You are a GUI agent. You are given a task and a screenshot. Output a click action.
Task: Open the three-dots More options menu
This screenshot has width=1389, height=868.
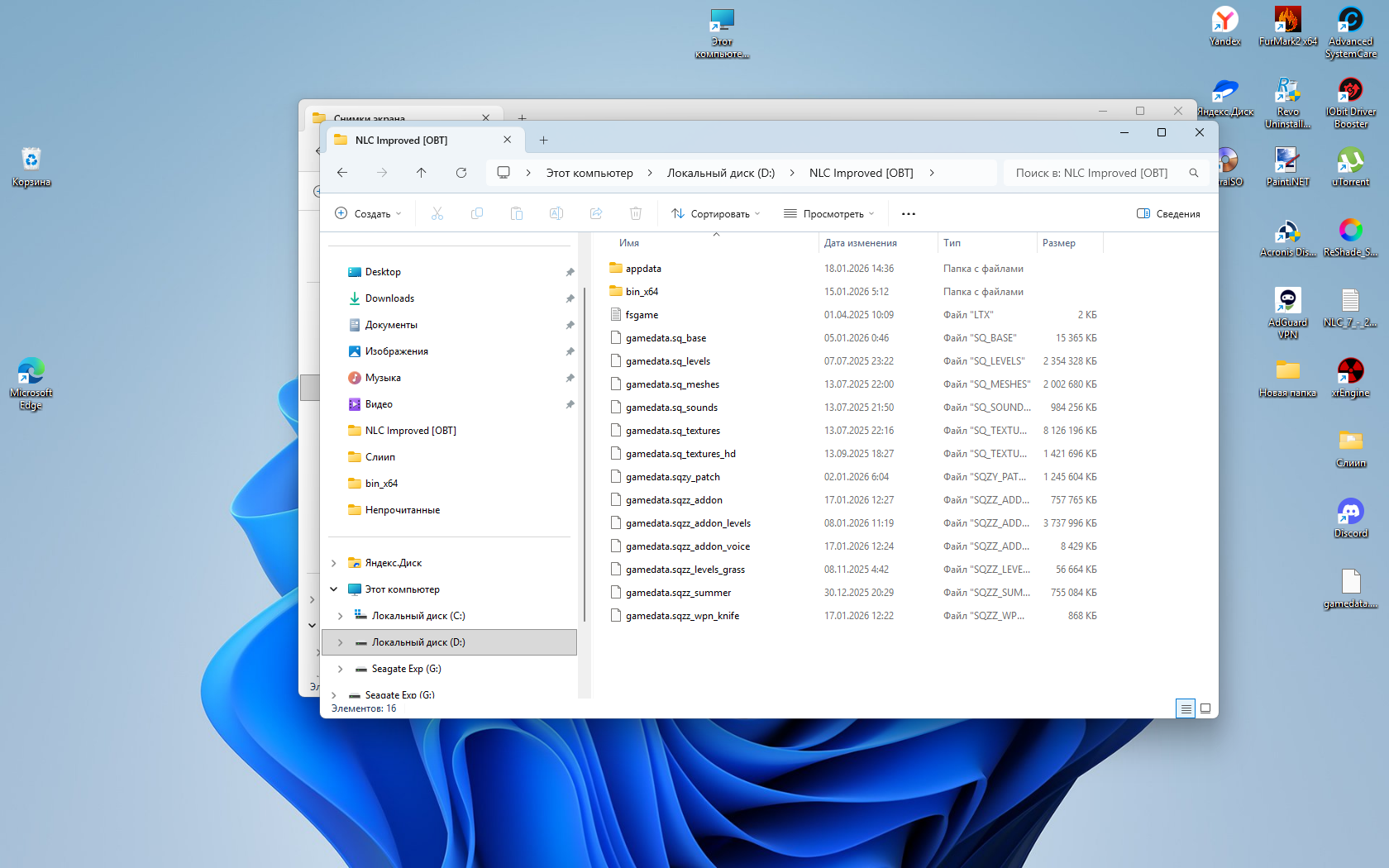pyautogui.click(x=909, y=214)
